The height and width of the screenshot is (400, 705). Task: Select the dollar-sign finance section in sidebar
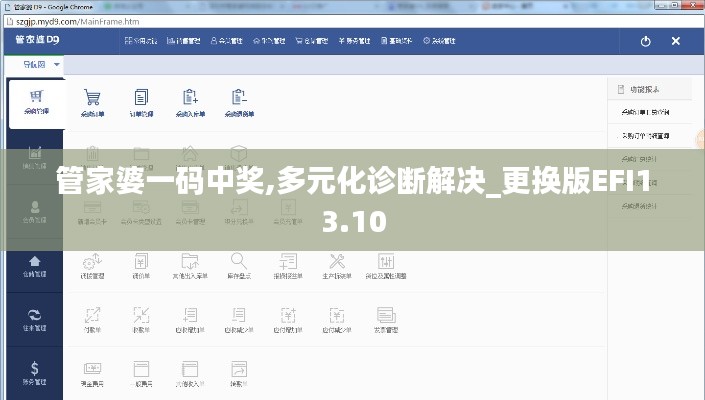click(x=35, y=372)
